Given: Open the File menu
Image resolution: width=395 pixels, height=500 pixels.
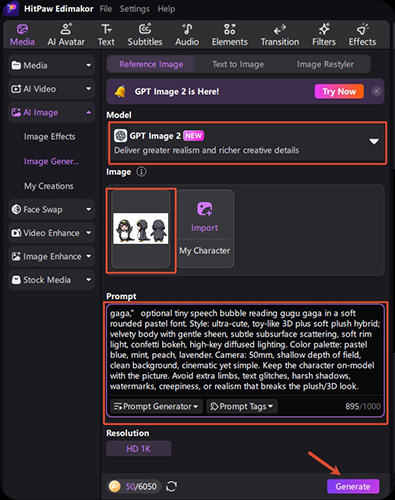Looking at the screenshot, I should pyautogui.click(x=106, y=9).
